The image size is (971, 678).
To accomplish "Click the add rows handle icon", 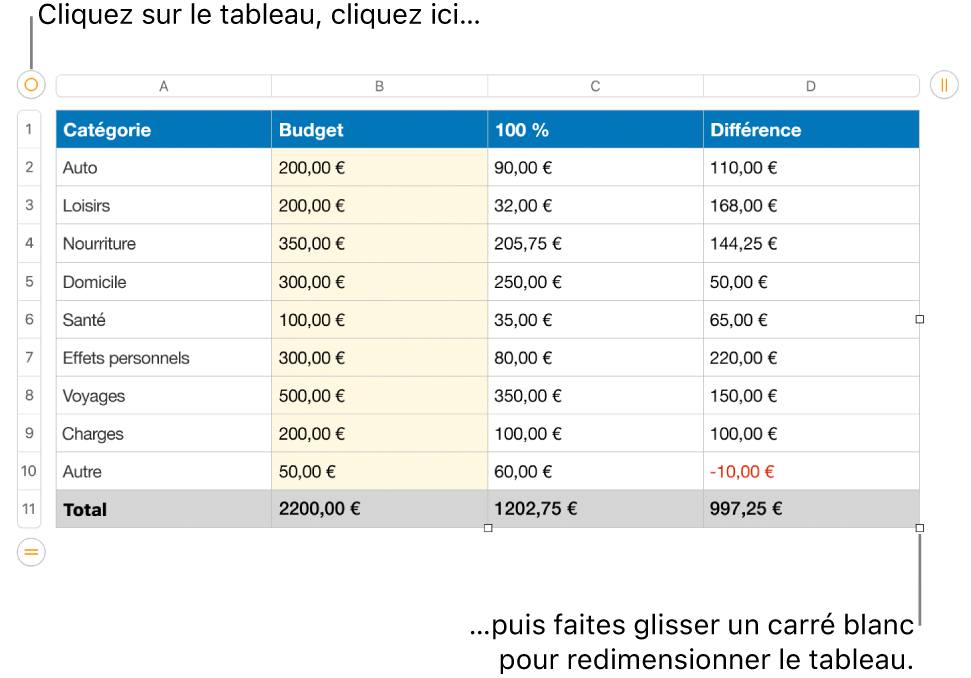I will (31, 551).
